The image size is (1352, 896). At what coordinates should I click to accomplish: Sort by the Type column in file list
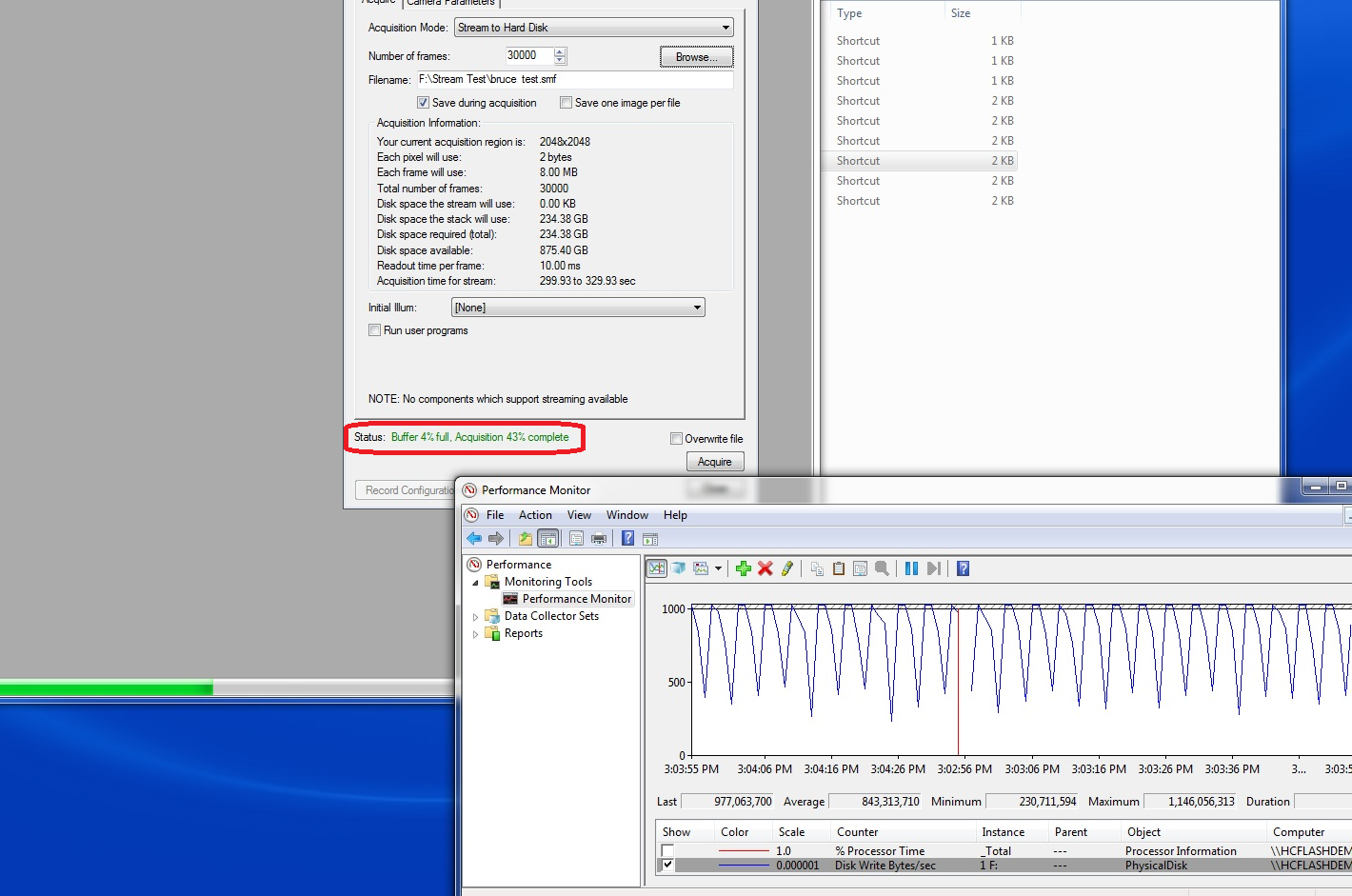849,13
